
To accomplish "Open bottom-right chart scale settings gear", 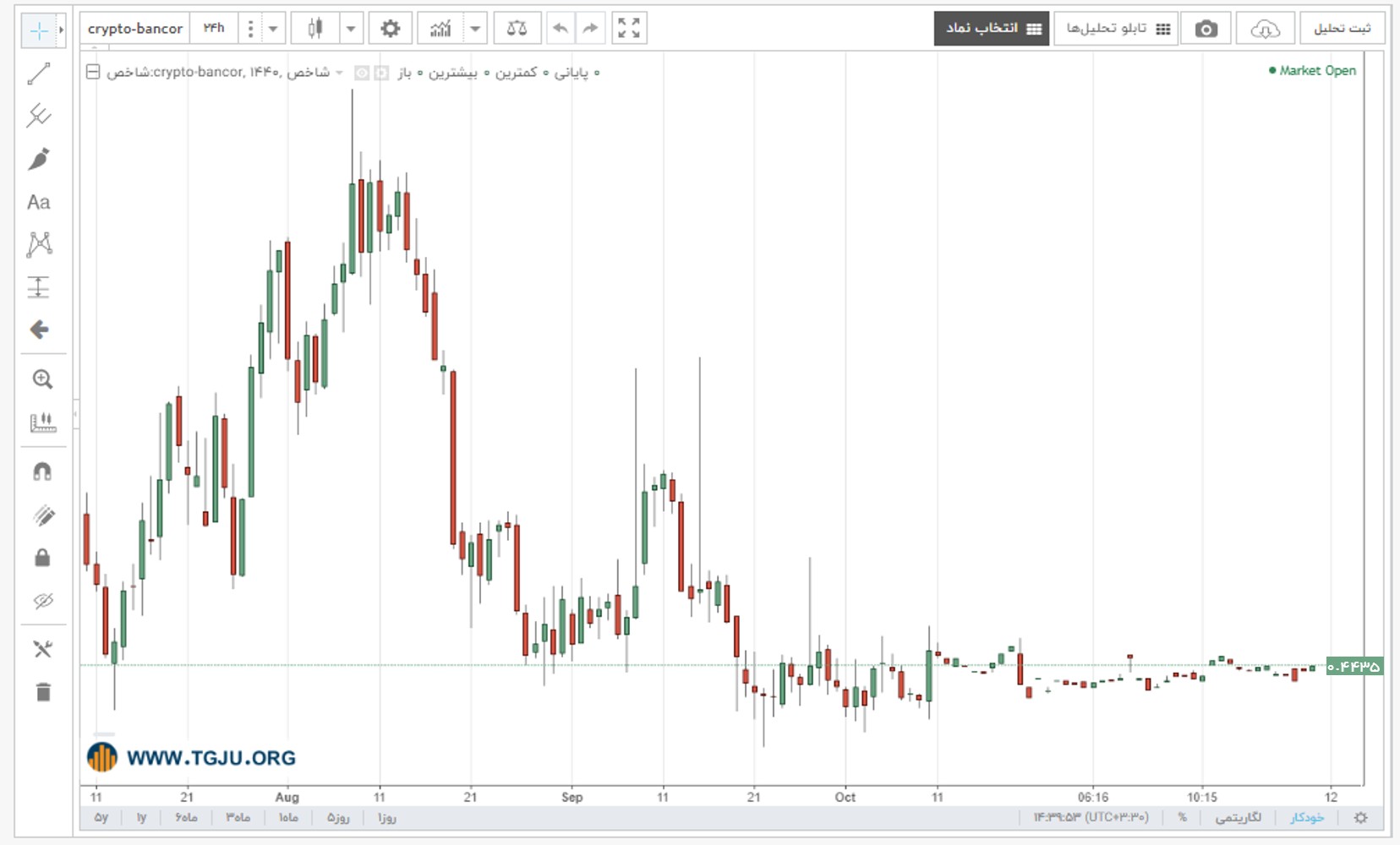I will pyautogui.click(x=1360, y=817).
